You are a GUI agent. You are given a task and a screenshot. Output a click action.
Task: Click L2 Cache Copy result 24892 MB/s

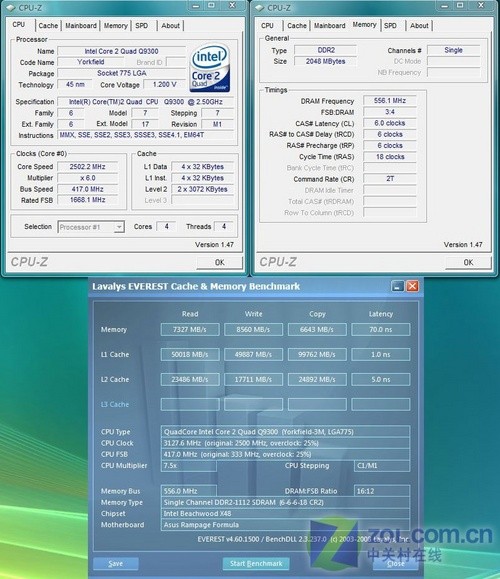click(317, 379)
